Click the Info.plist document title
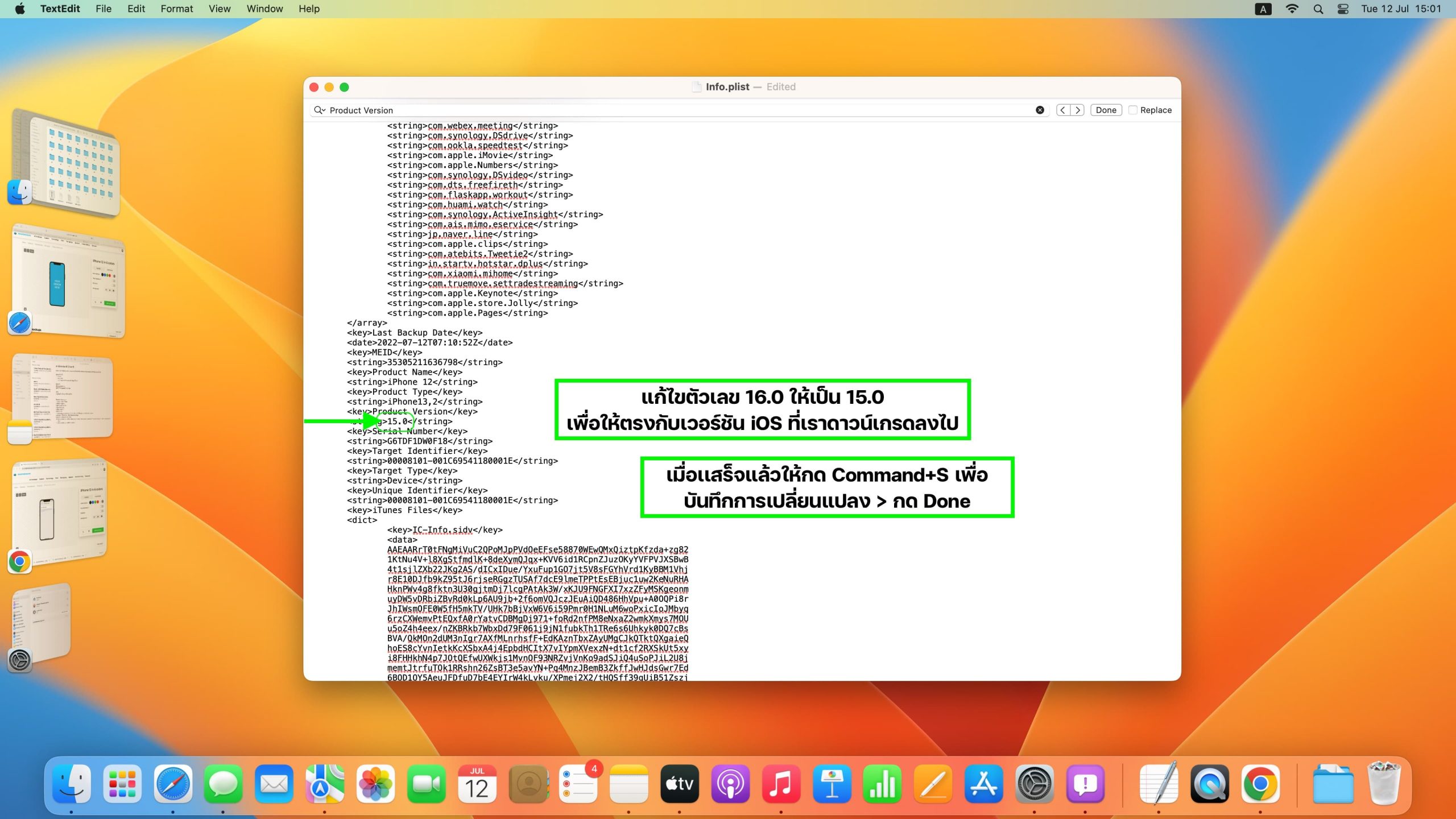This screenshot has width=1456, height=819. click(x=727, y=87)
